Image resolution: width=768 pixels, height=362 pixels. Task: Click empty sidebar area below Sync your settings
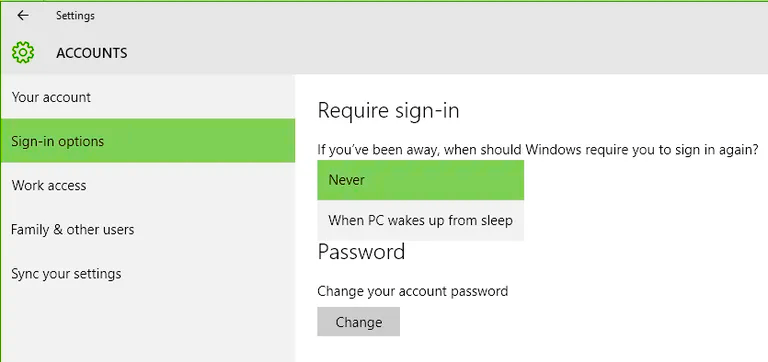pos(148,328)
